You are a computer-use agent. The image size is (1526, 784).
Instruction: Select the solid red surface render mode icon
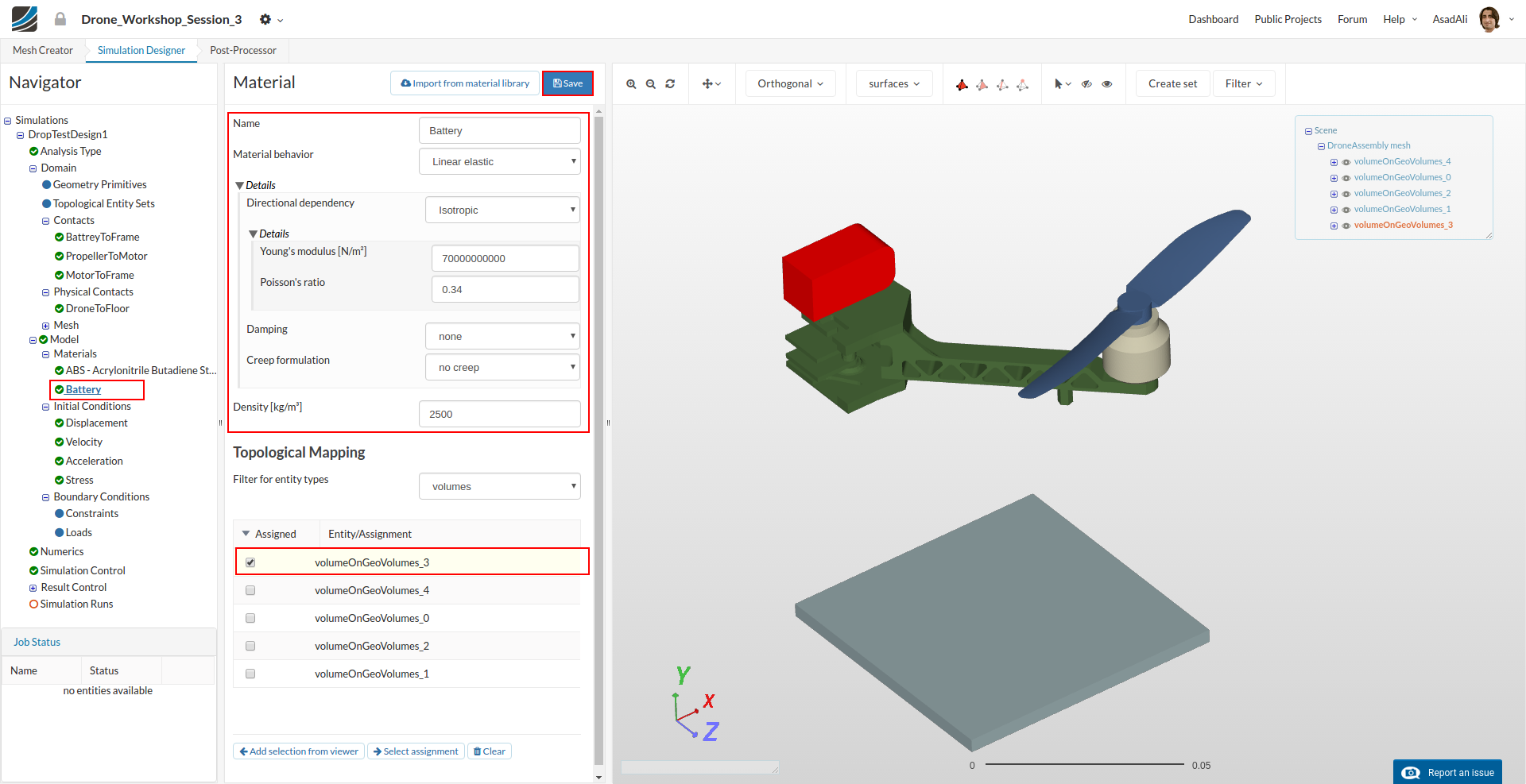[962, 84]
